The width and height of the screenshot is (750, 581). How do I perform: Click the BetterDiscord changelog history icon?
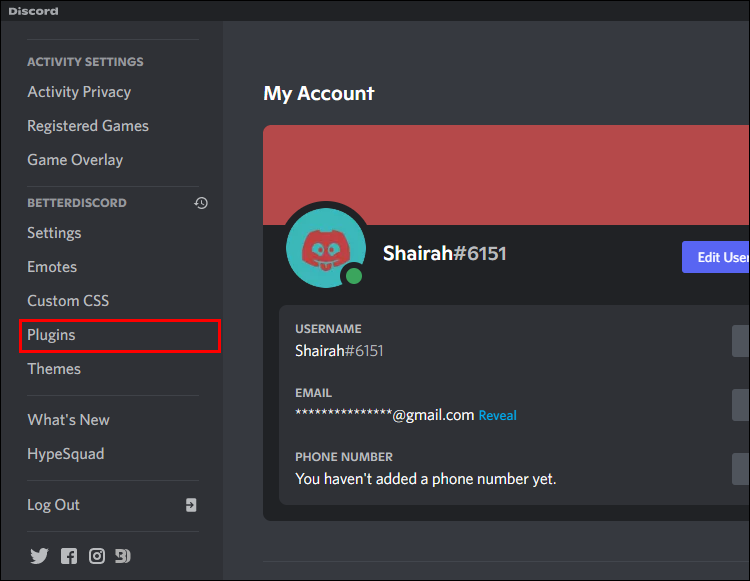point(201,203)
